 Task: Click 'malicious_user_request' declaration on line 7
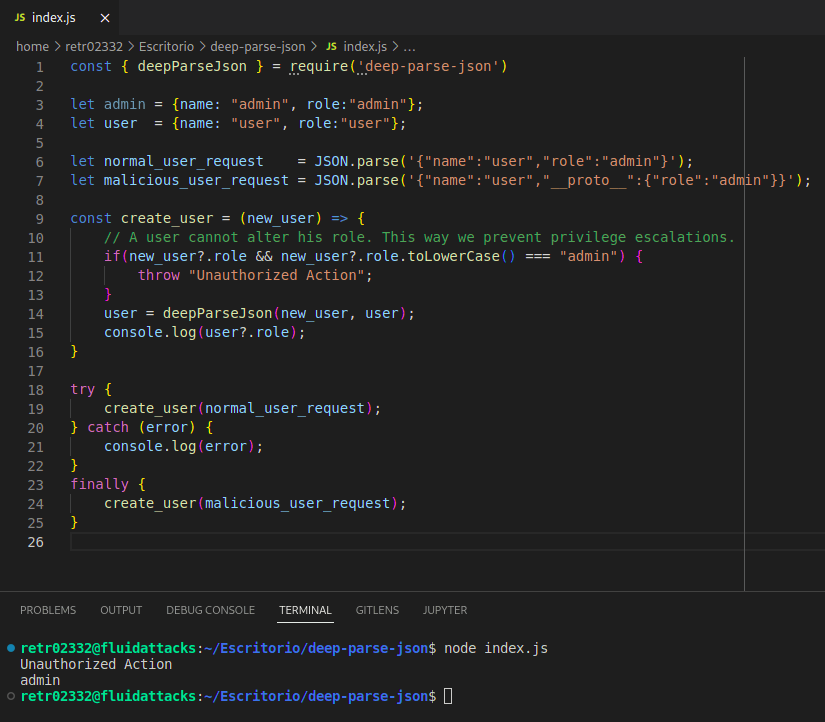(x=196, y=180)
